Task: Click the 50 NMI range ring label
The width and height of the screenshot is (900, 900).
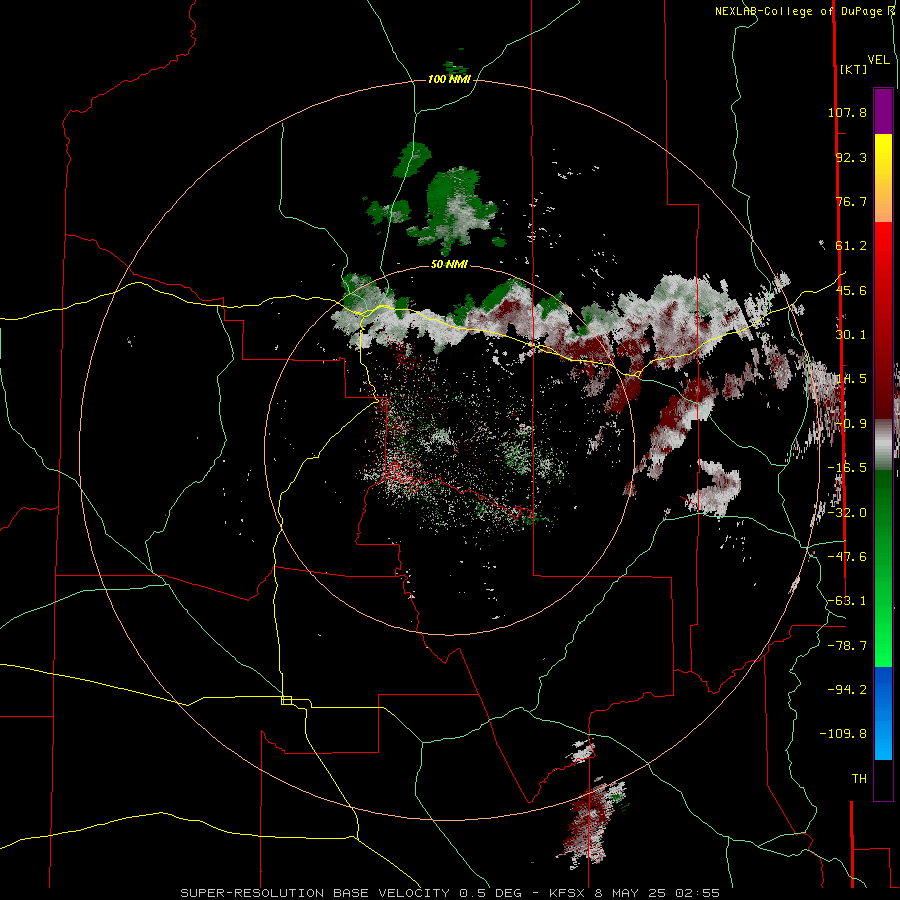Action: [x=449, y=265]
